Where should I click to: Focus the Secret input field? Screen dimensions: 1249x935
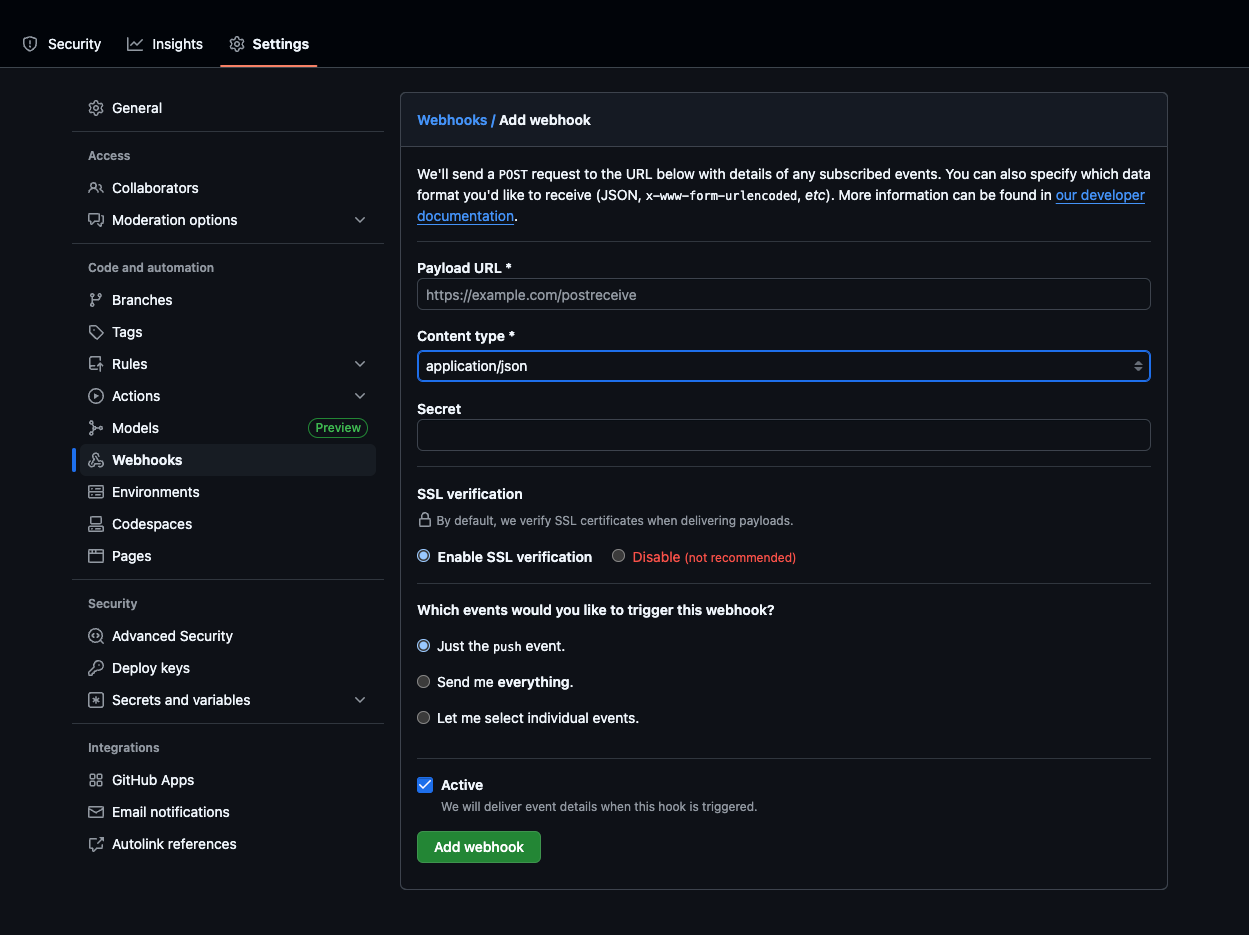tap(784, 435)
